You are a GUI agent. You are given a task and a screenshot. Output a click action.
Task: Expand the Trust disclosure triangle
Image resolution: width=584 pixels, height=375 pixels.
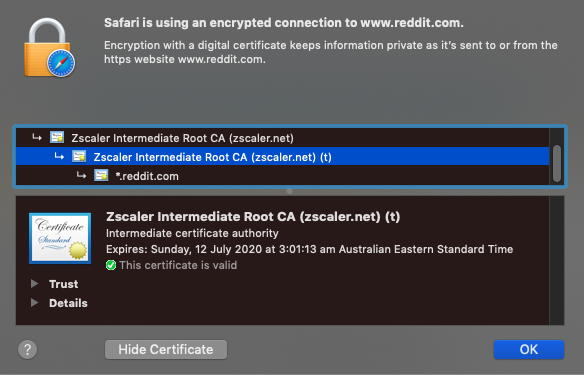(34, 284)
